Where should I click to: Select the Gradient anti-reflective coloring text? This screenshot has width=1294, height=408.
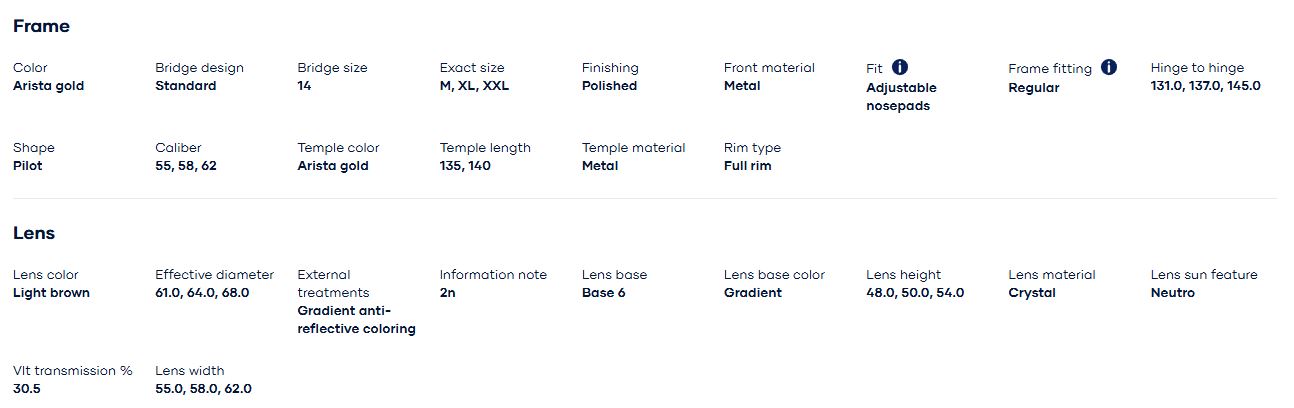click(356, 320)
